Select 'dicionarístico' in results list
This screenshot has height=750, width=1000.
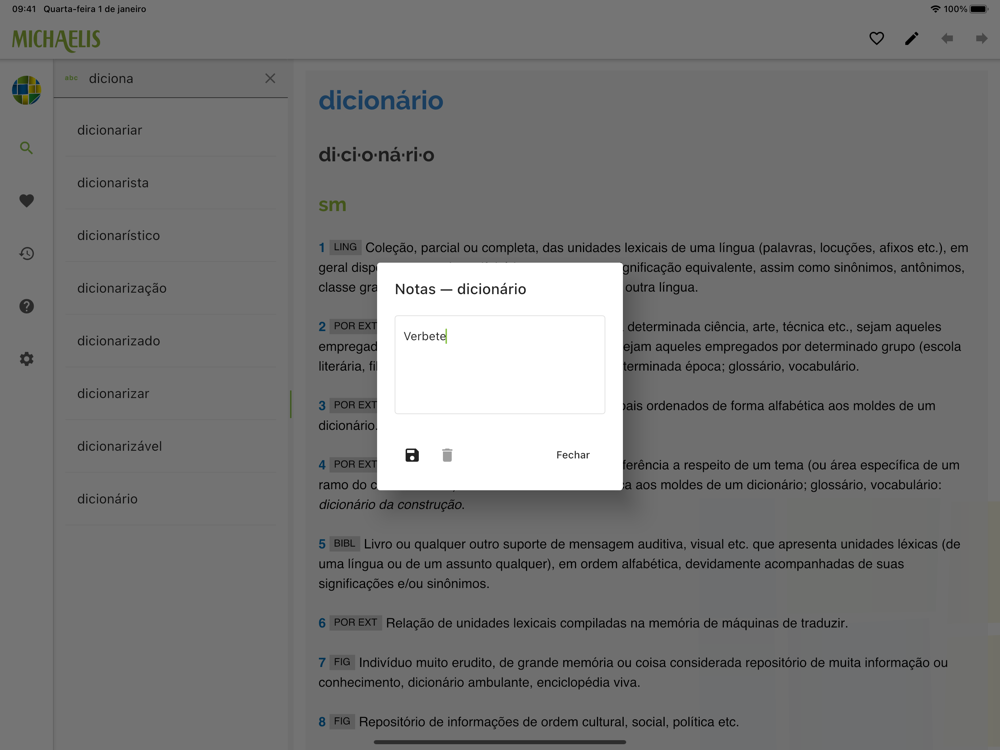[171, 235]
